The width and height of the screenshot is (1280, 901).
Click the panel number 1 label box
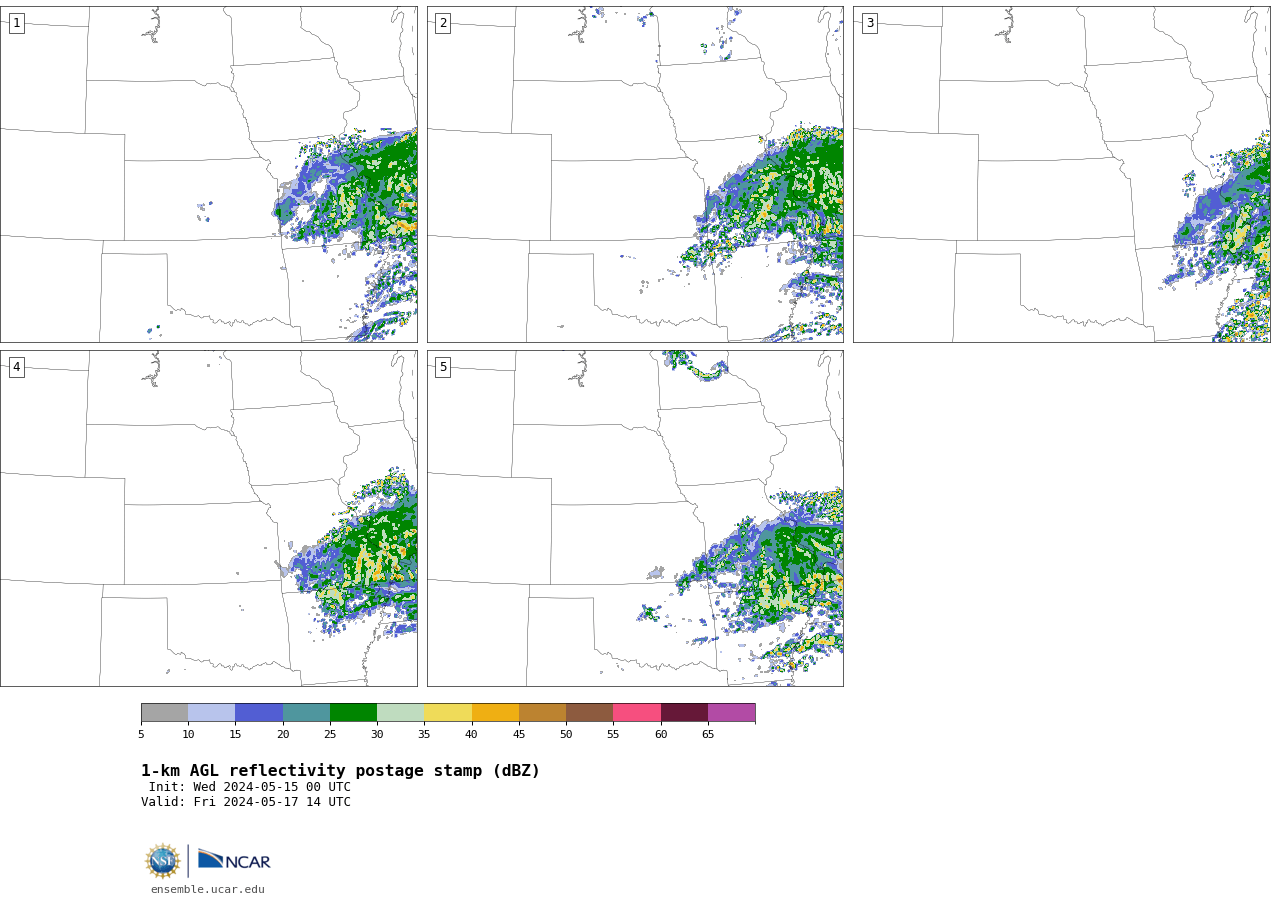16,23
